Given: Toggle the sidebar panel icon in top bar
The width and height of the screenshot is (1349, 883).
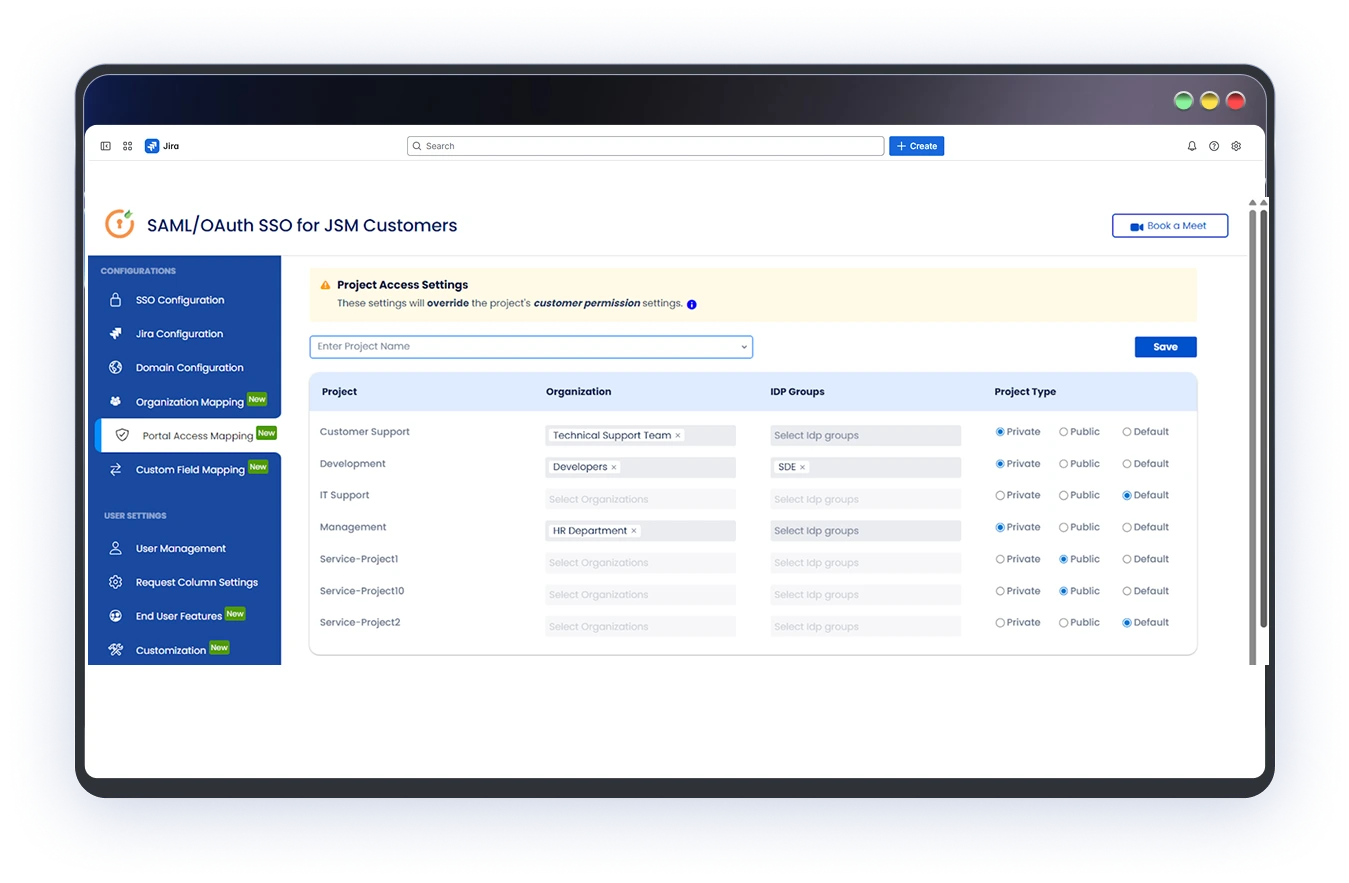Looking at the screenshot, I should (x=106, y=146).
